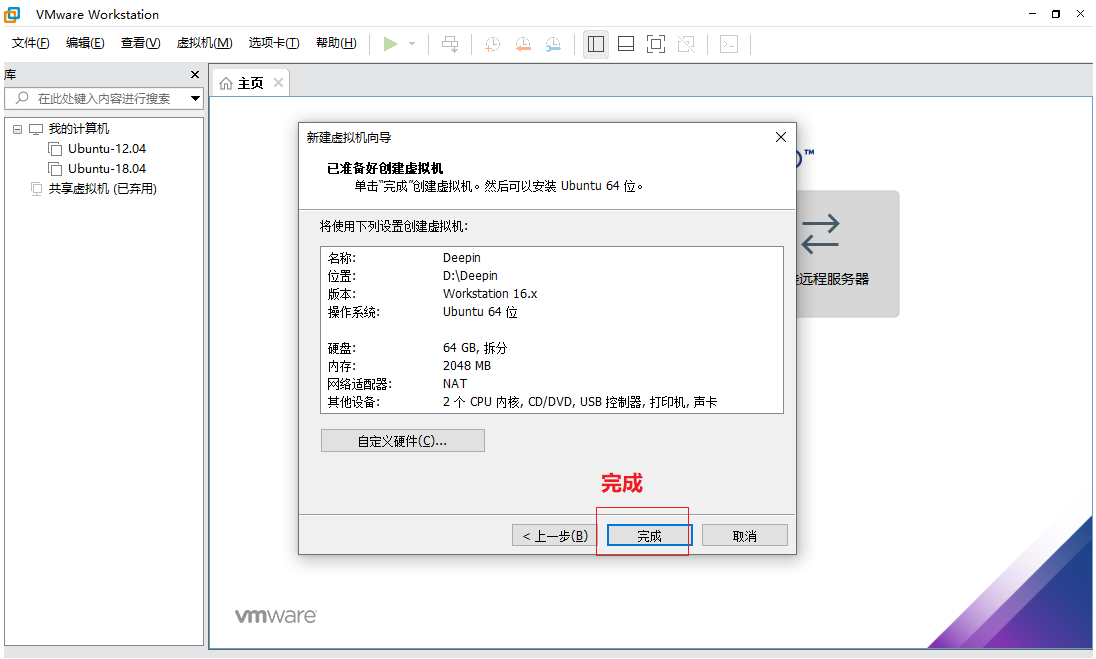Maximize the VMware Workstation window

click(1055, 14)
